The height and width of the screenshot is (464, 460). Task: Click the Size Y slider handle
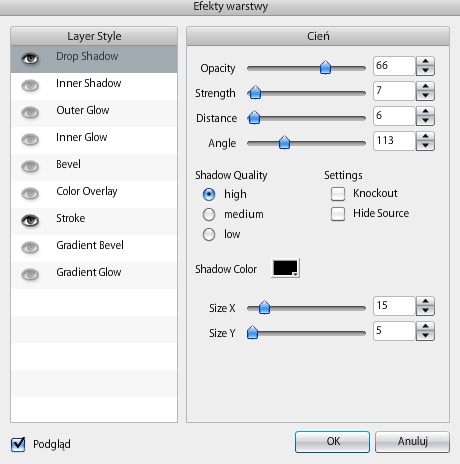(252, 332)
